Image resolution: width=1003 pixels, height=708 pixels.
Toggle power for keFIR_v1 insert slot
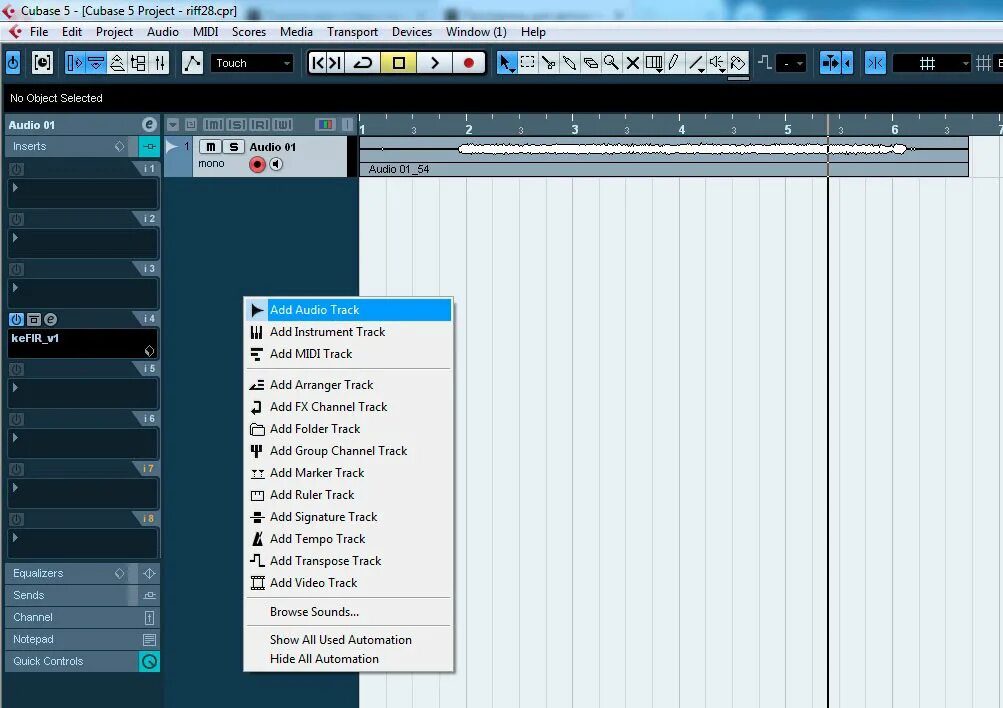[x=17, y=319]
